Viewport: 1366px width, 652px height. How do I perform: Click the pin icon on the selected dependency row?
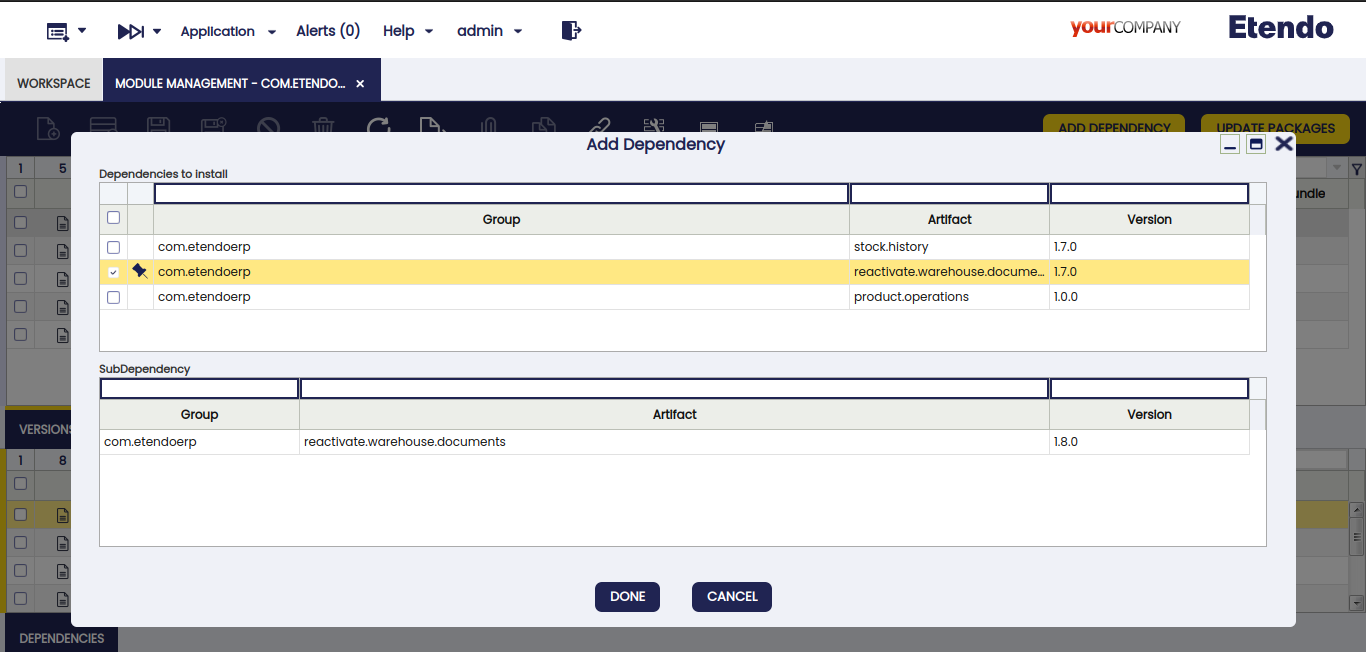[x=140, y=271]
